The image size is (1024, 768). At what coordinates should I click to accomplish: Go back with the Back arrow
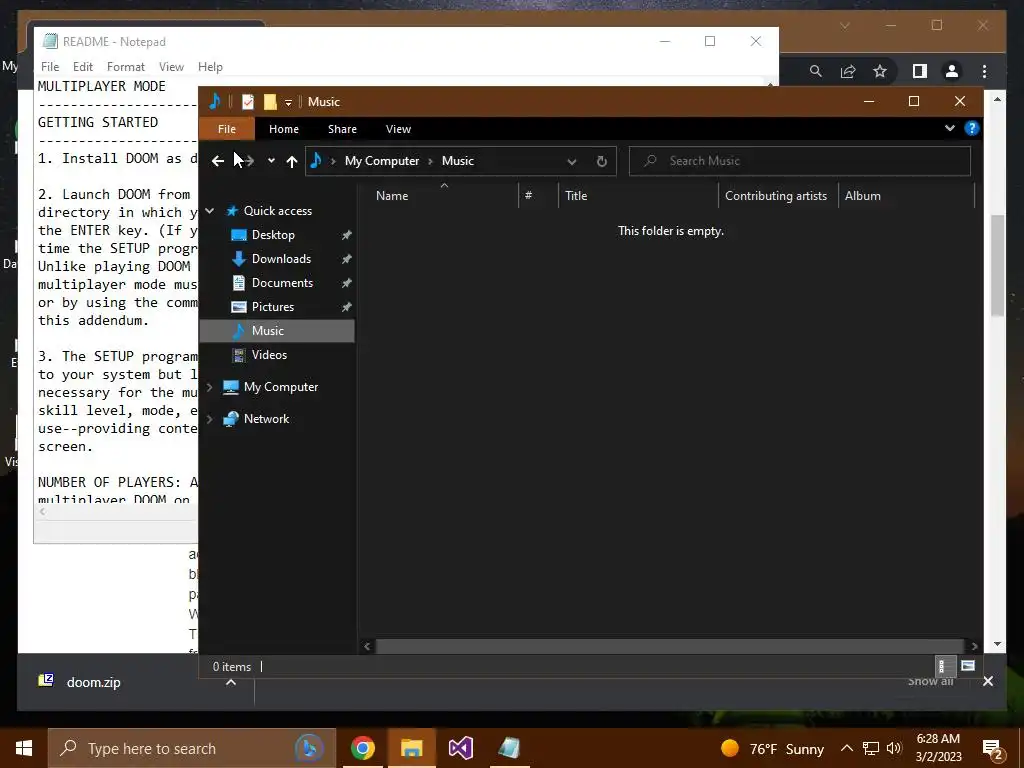tap(217, 161)
